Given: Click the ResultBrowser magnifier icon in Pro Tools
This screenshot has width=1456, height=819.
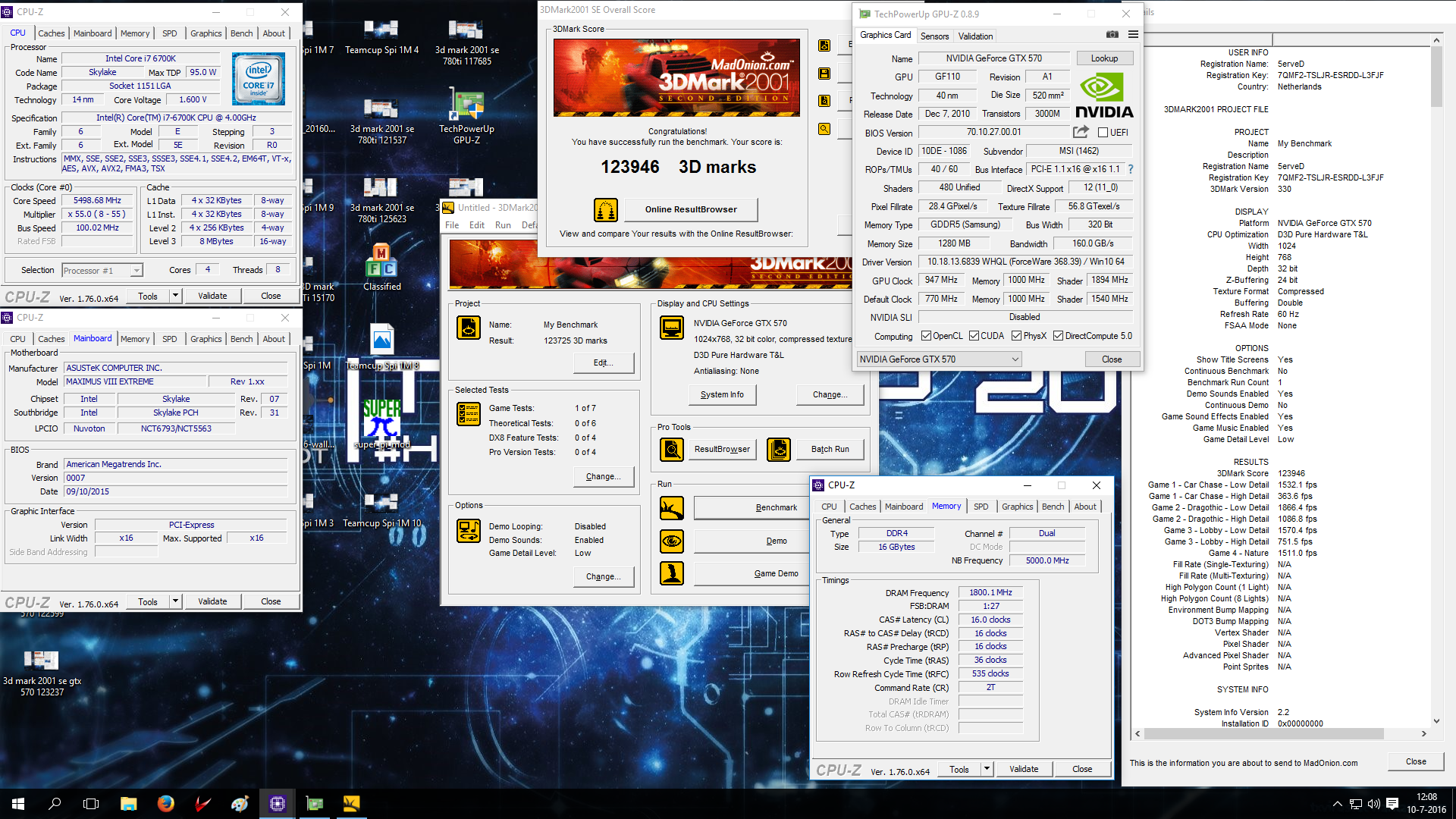Looking at the screenshot, I should coord(672,450).
